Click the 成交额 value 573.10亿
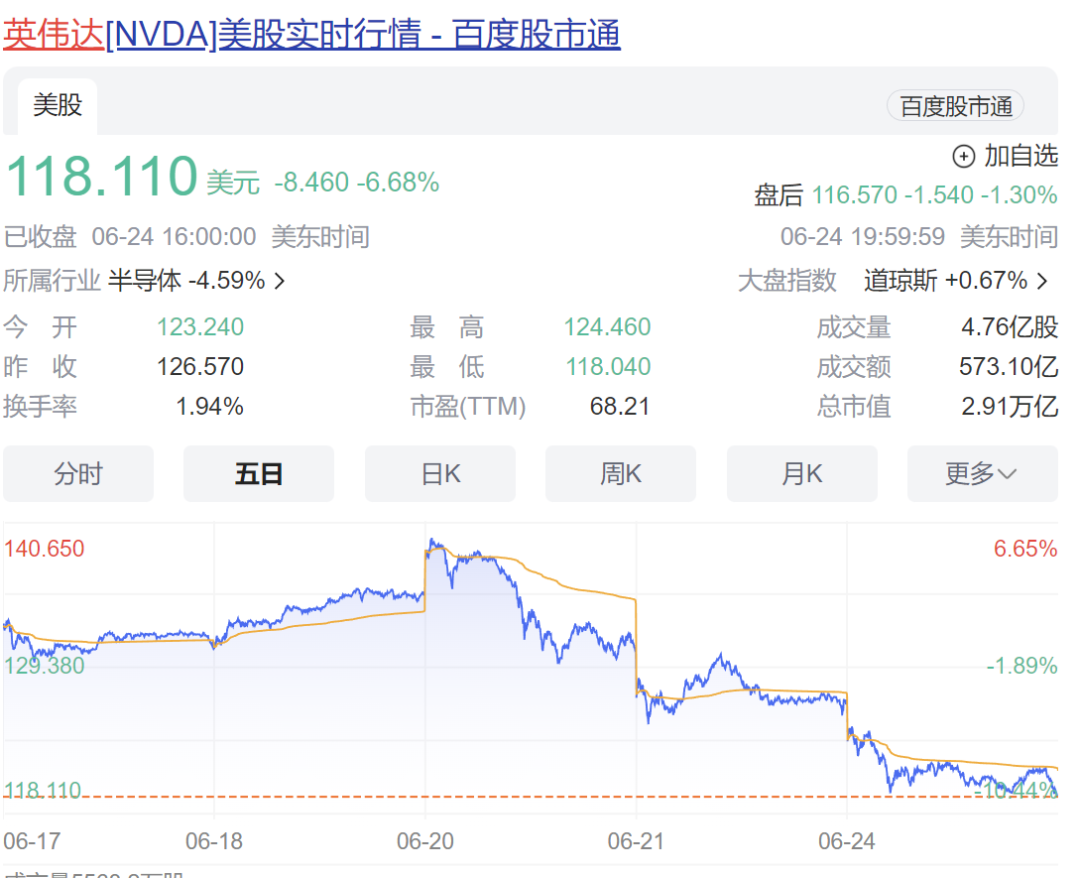 pos(1009,366)
